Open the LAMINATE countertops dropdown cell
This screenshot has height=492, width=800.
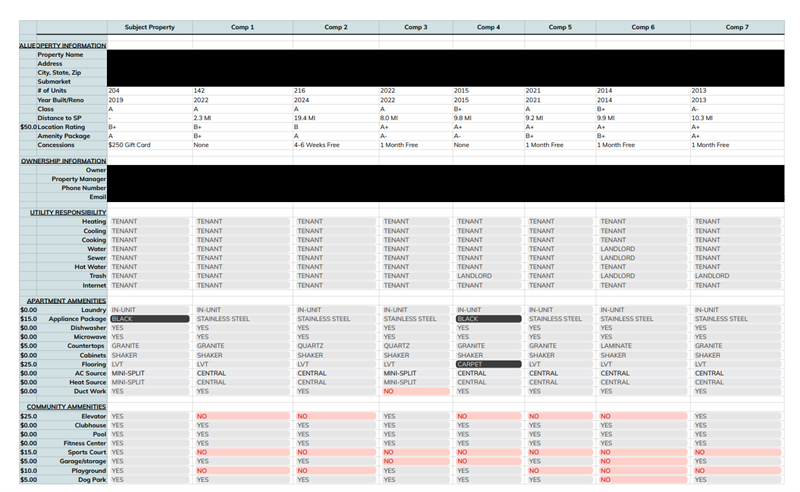point(643,346)
